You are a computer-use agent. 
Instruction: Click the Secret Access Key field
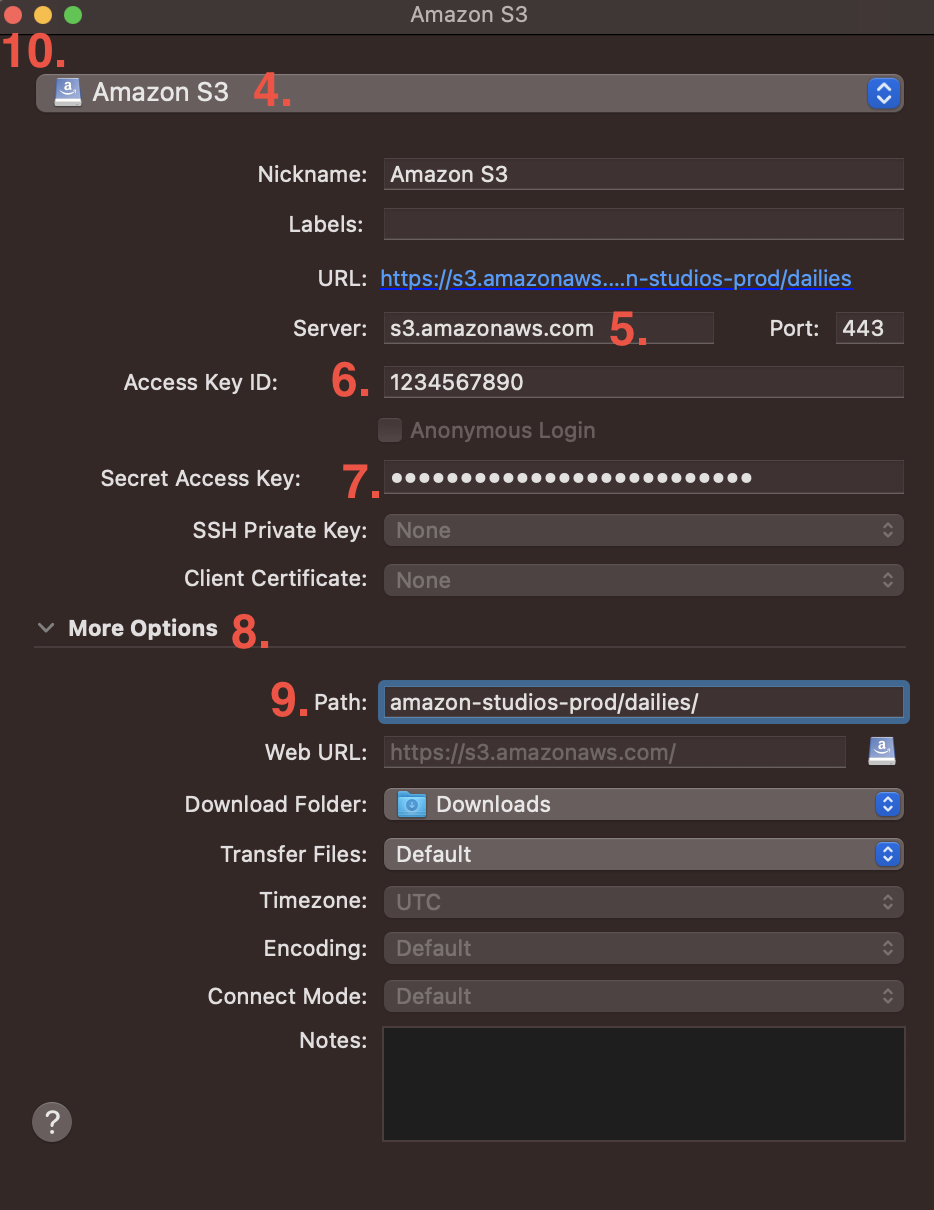coord(644,477)
